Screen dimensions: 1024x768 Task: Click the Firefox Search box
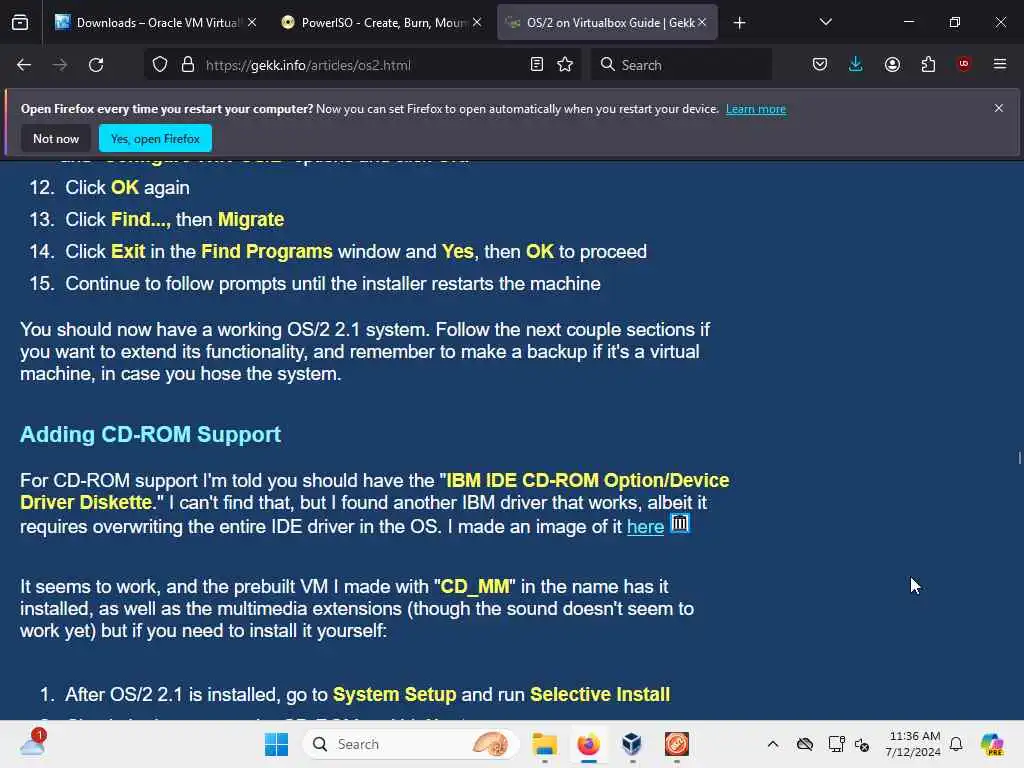pyautogui.click(x=681, y=65)
